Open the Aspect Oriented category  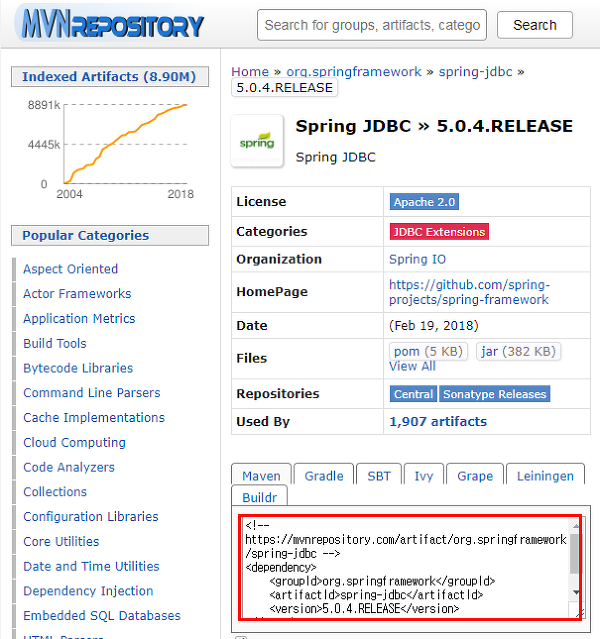pyautogui.click(x=71, y=269)
